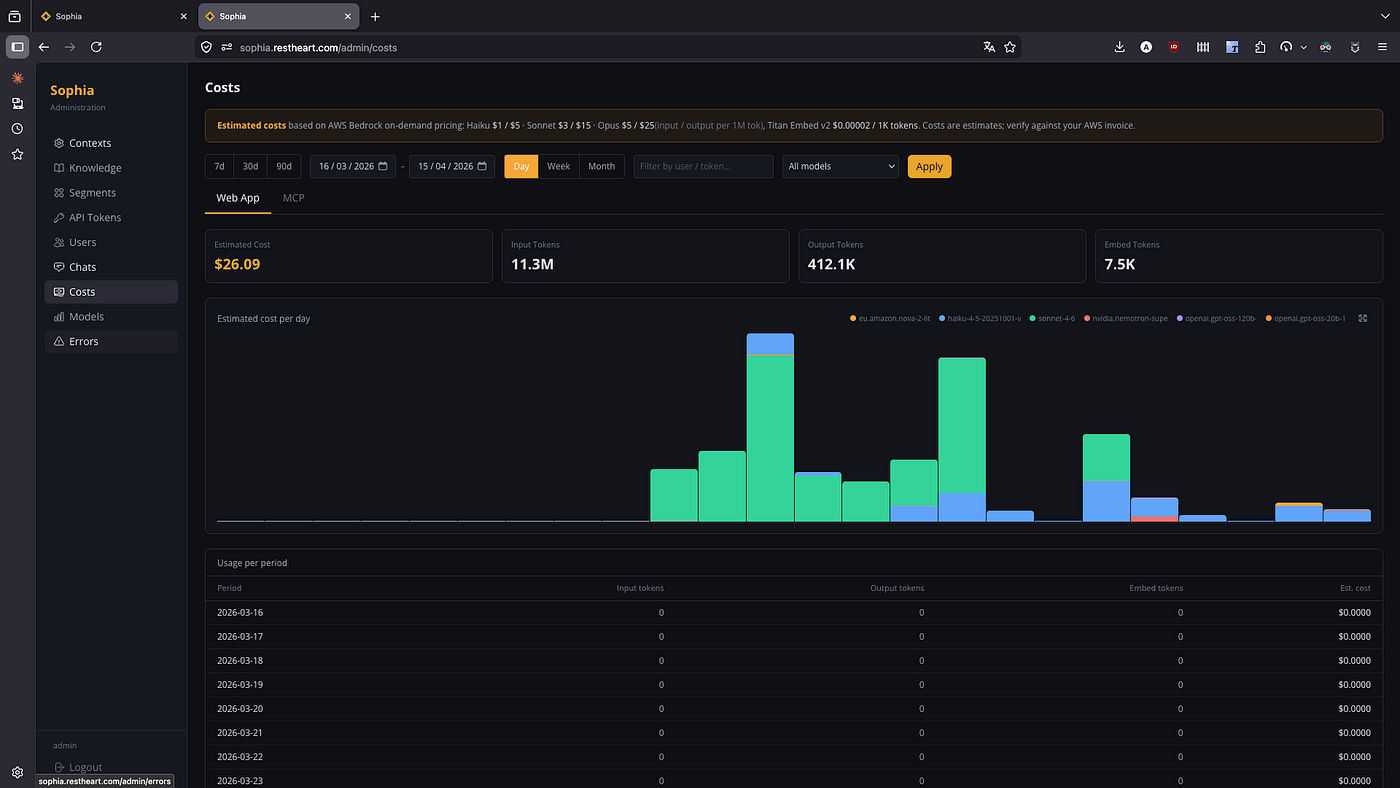Switch to the Web App tab

point(238,198)
